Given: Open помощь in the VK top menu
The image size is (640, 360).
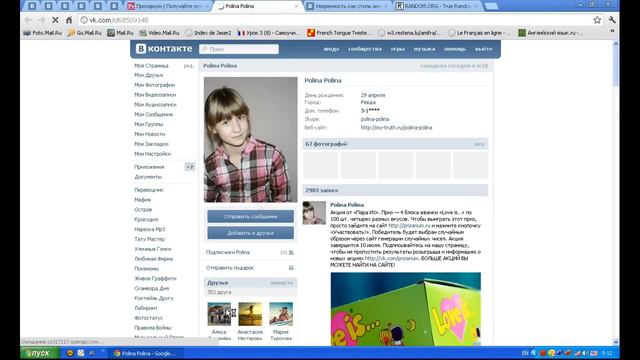Looking at the screenshot, I should [x=455, y=49].
